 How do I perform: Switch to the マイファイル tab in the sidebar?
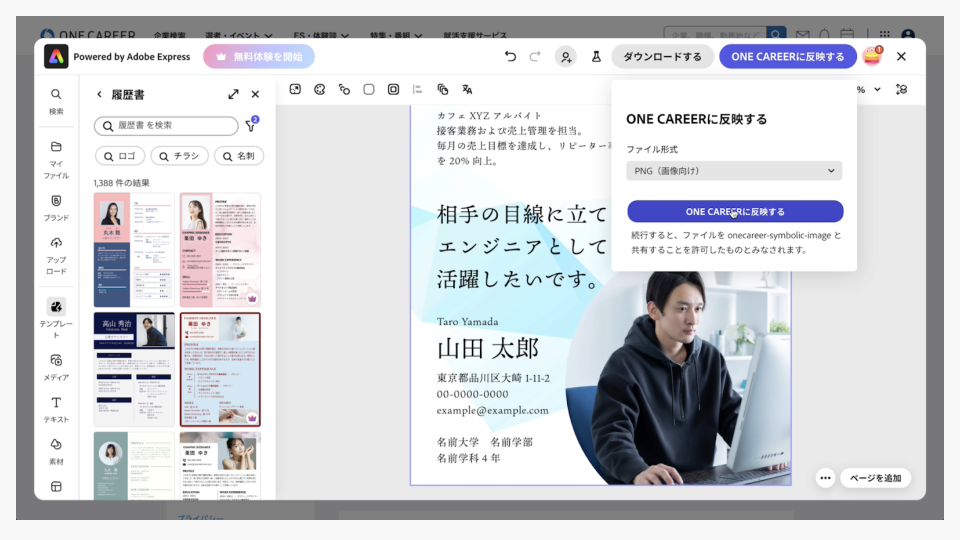56,159
